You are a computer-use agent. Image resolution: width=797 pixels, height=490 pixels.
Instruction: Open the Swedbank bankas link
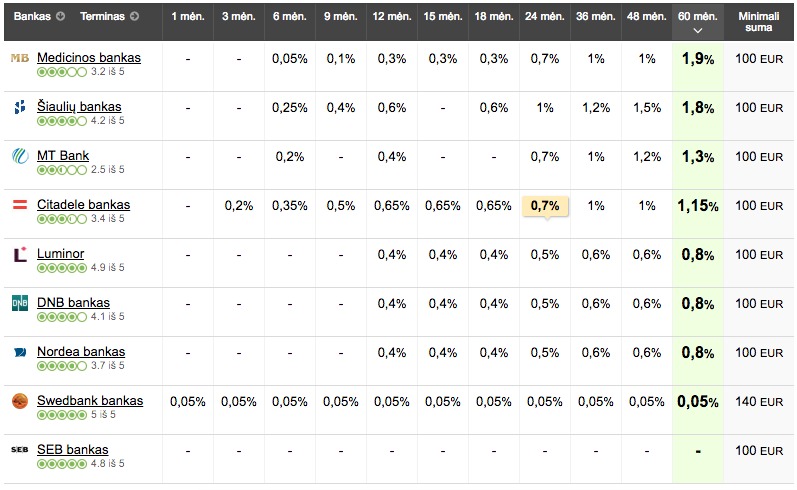90,401
